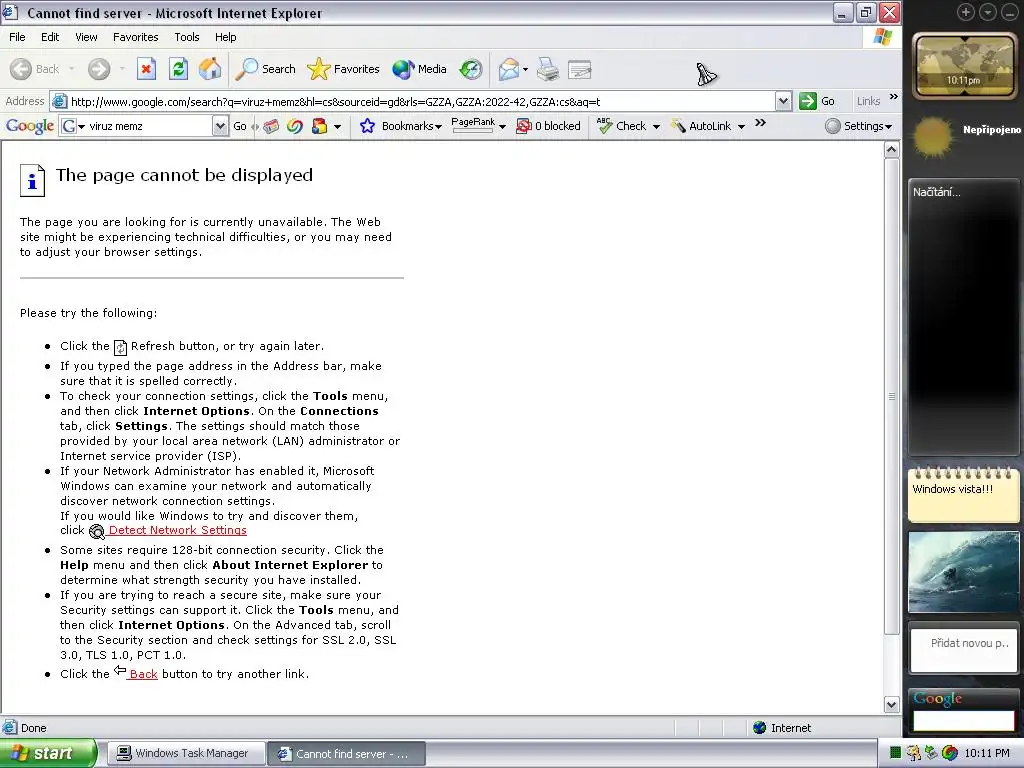Open the Search pane with magnifier icon

[265, 69]
